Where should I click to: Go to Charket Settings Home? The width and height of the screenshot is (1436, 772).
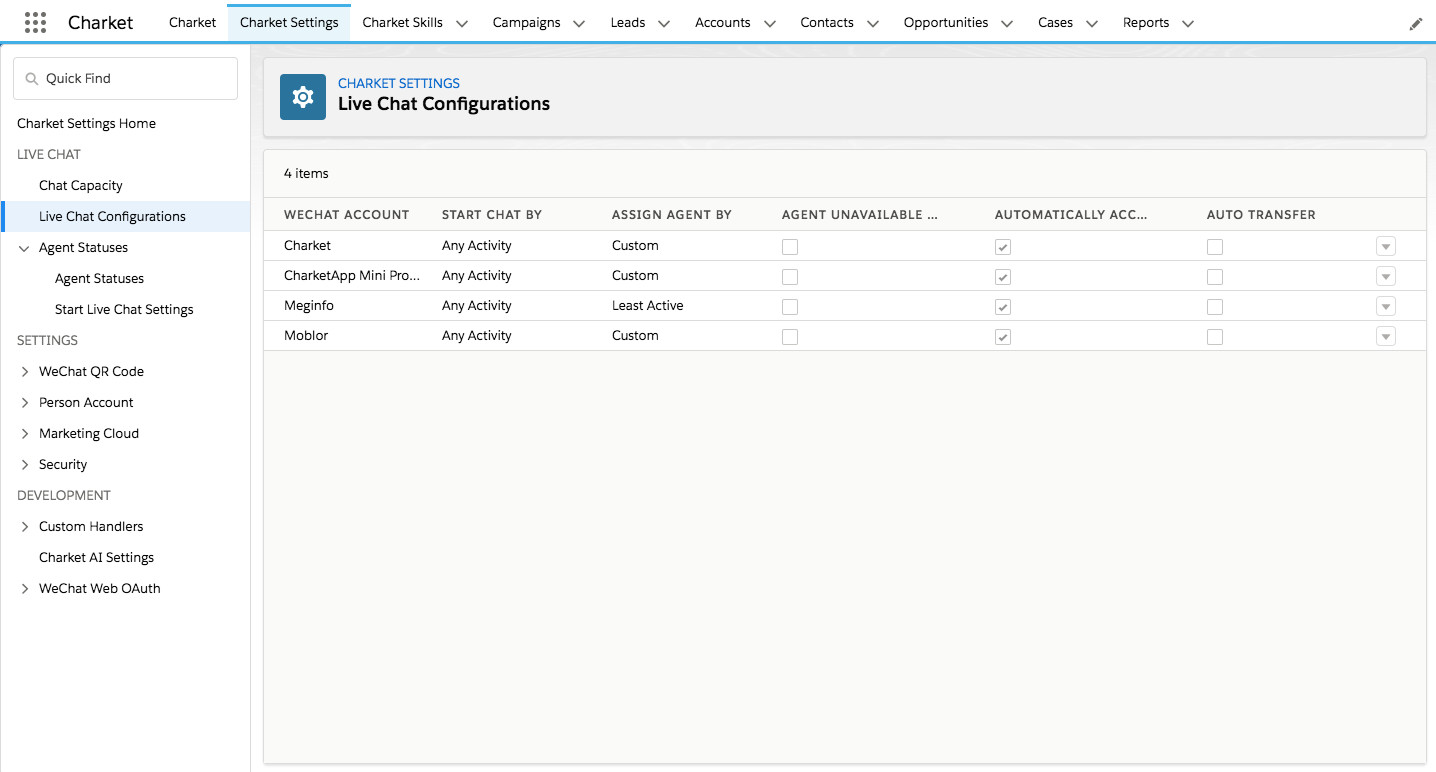point(86,123)
